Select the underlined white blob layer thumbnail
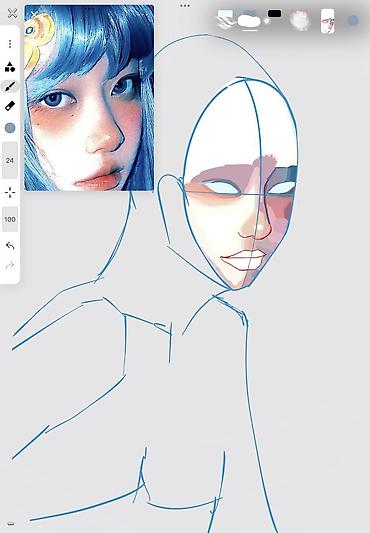 pyautogui.click(x=249, y=21)
